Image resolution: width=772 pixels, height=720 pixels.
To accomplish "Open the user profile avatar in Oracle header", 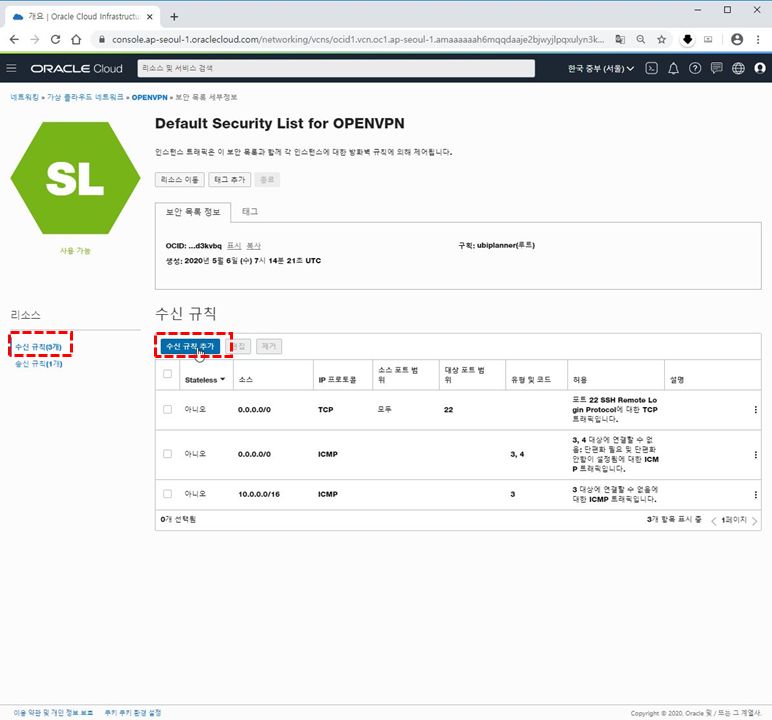I will pyautogui.click(x=760, y=68).
